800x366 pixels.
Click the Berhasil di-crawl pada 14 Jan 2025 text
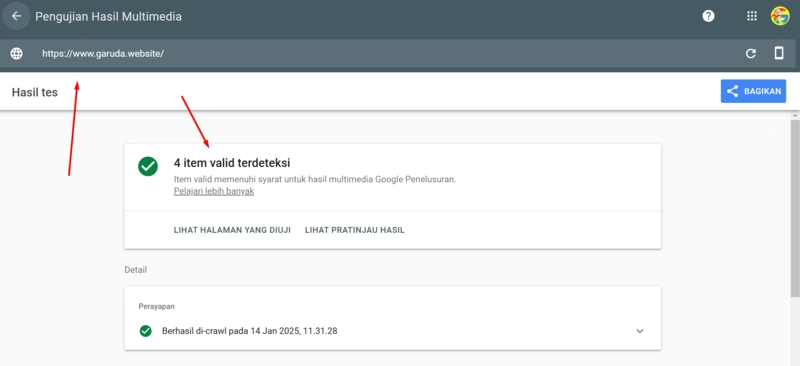click(x=249, y=331)
